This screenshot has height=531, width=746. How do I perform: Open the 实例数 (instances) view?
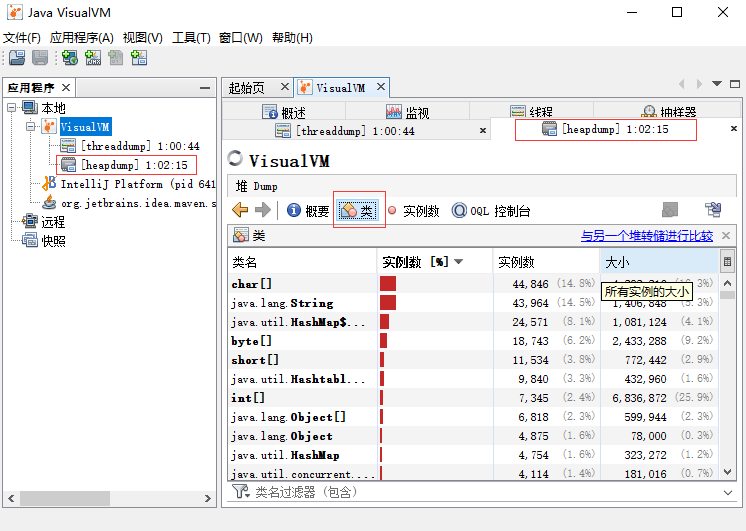(413, 211)
